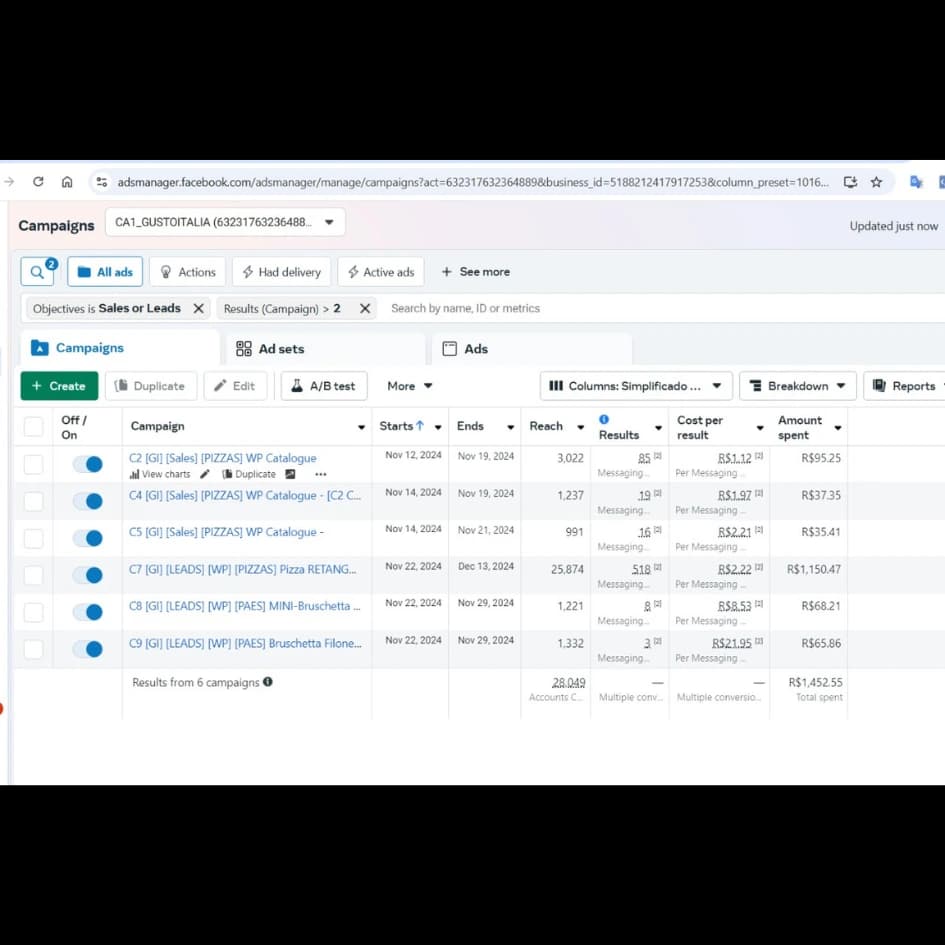The image size is (945, 945).
Task: Open C8 MINI-Bruschetta campaign link
Action: [x=244, y=606]
